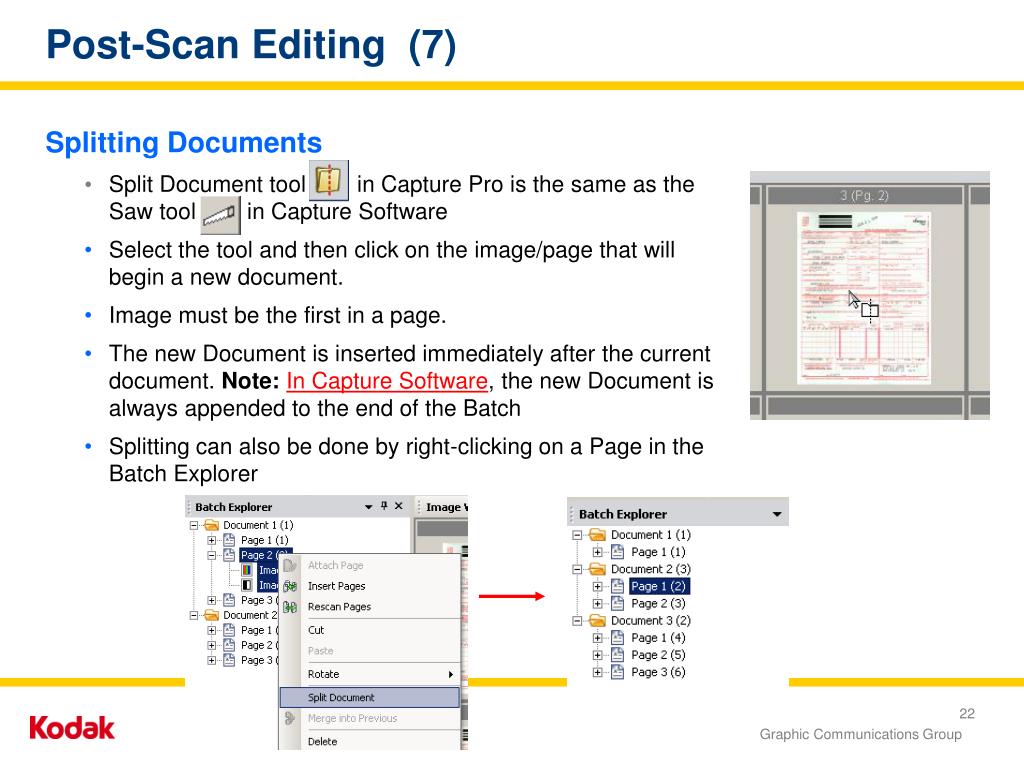The width and height of the screenshot is (1024, 768).
Task: Open the dropdown arrow of Batch Explorer beside Image Viewer
Action: 368,507
